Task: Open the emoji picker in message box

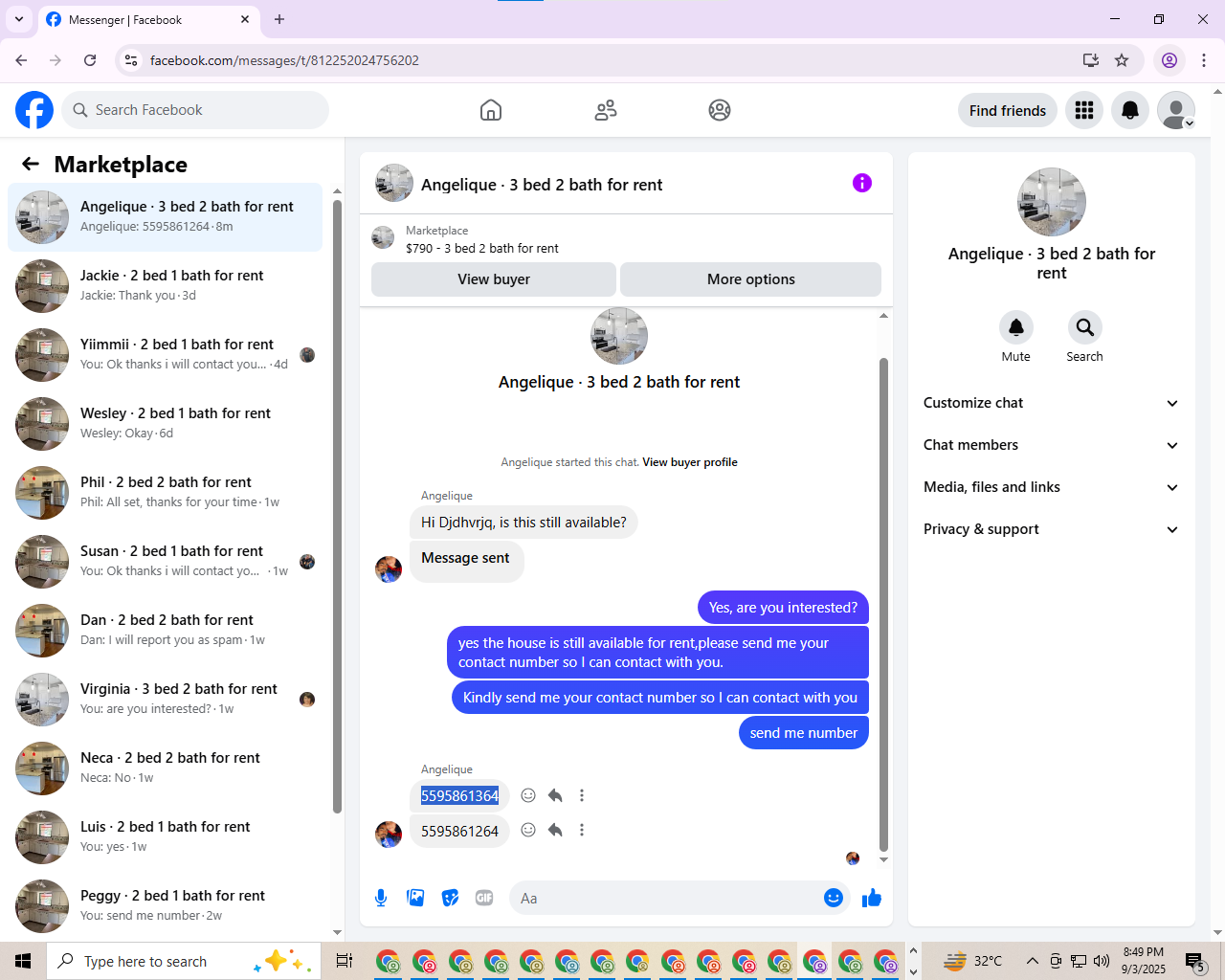Action: 834,898
